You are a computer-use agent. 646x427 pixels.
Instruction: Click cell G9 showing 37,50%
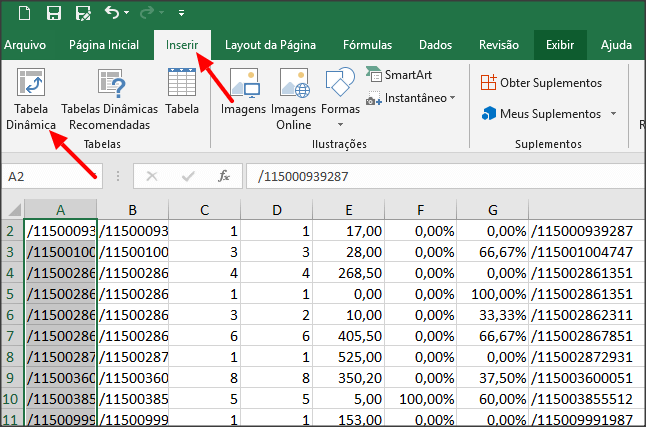(492, 378)
